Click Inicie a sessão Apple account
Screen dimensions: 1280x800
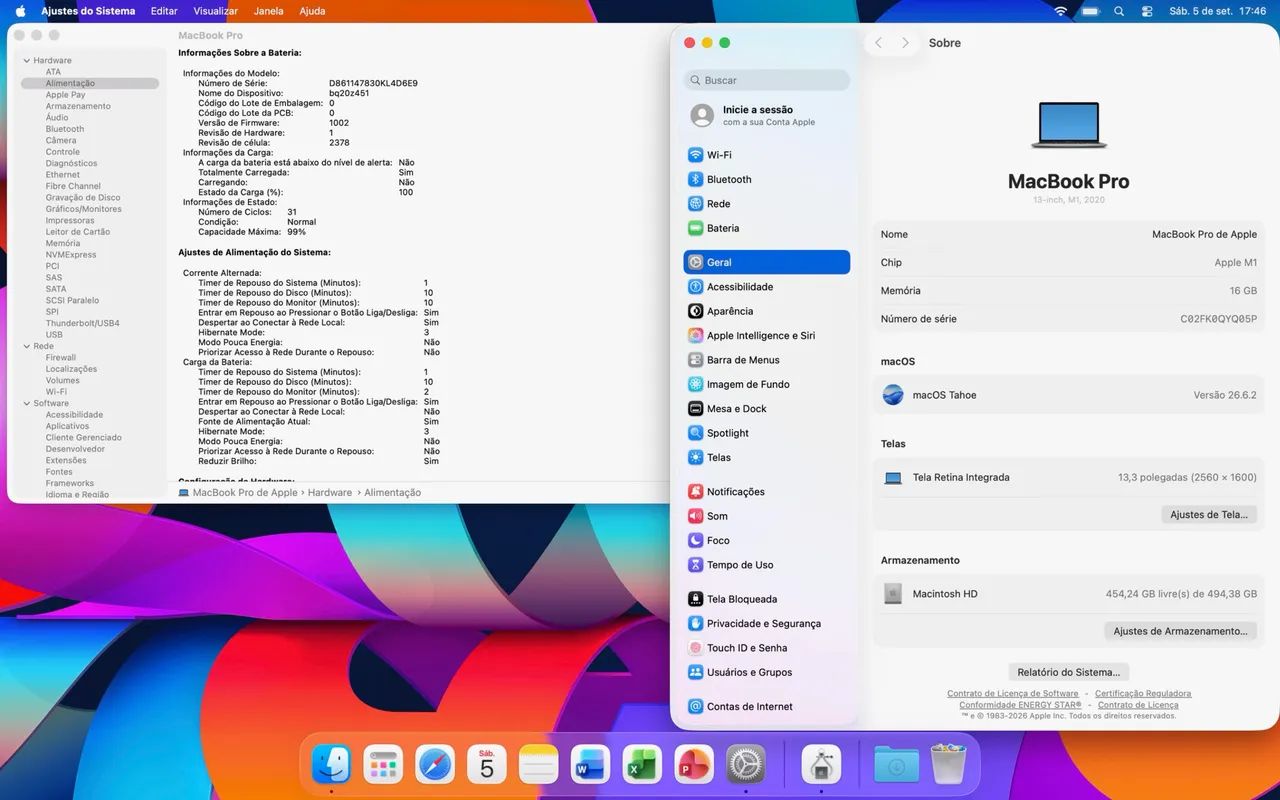pos(767,115)
